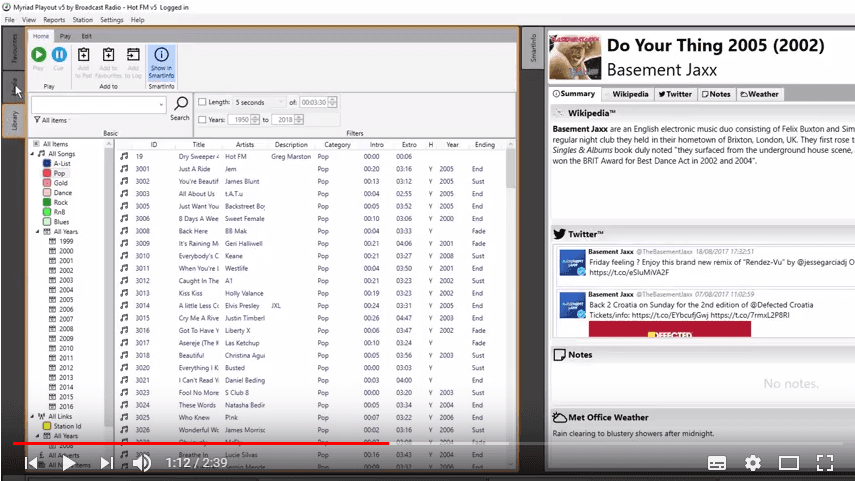The height and width of the screenshot is (481, 855).
Task: Sort list by Year column header
Action: point(452,145)
